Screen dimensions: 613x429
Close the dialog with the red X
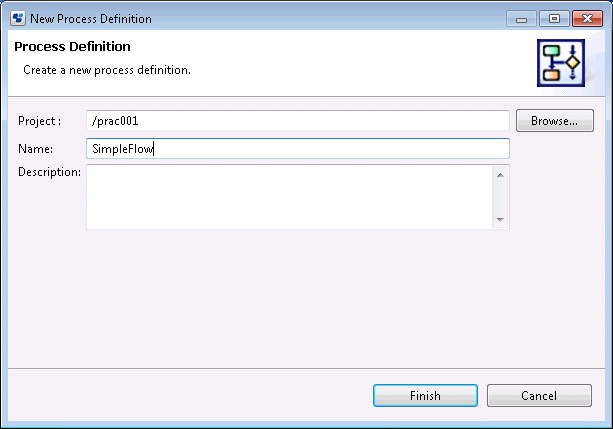[x=587, y=19]
